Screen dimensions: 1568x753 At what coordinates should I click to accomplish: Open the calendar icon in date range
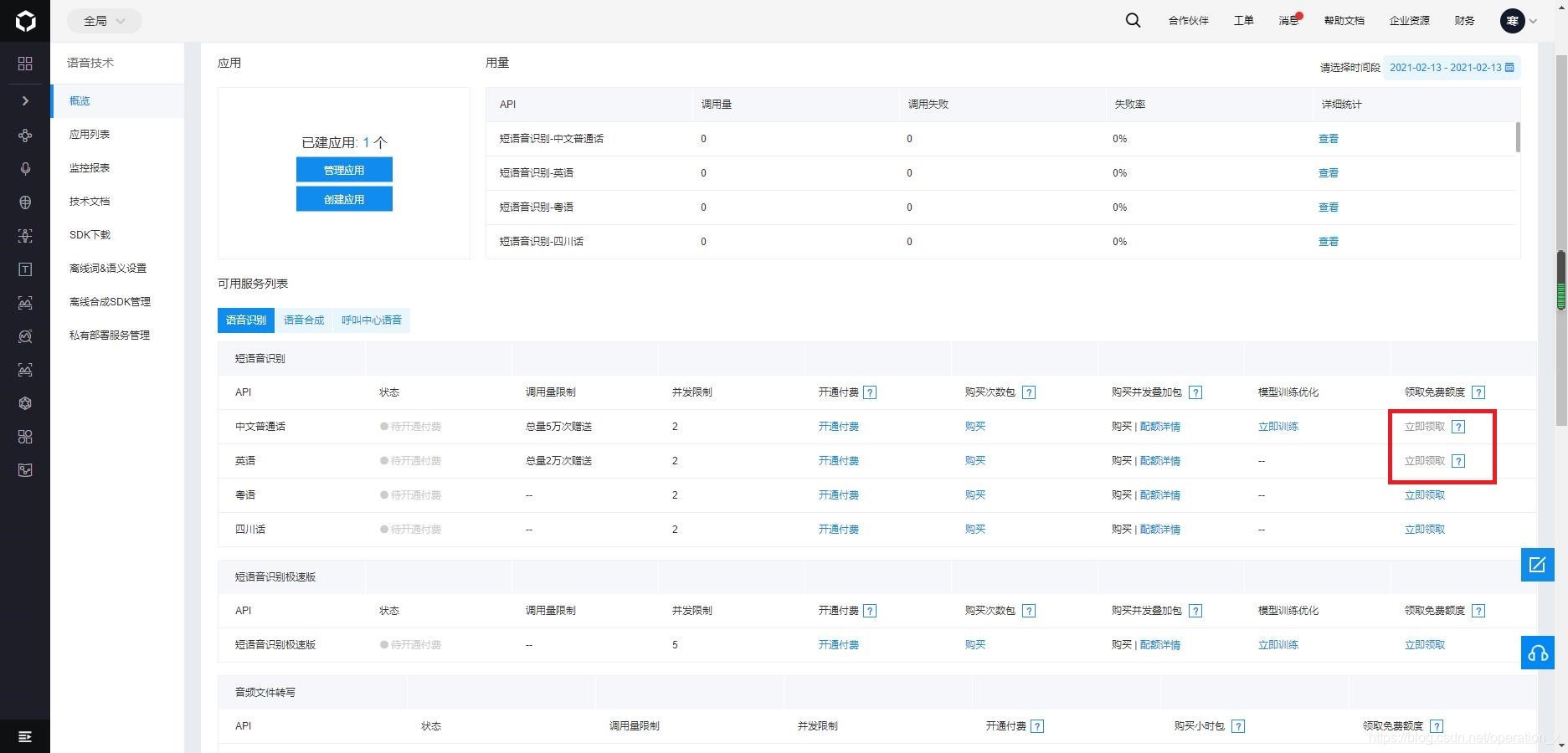click(x=1509, y=67)
